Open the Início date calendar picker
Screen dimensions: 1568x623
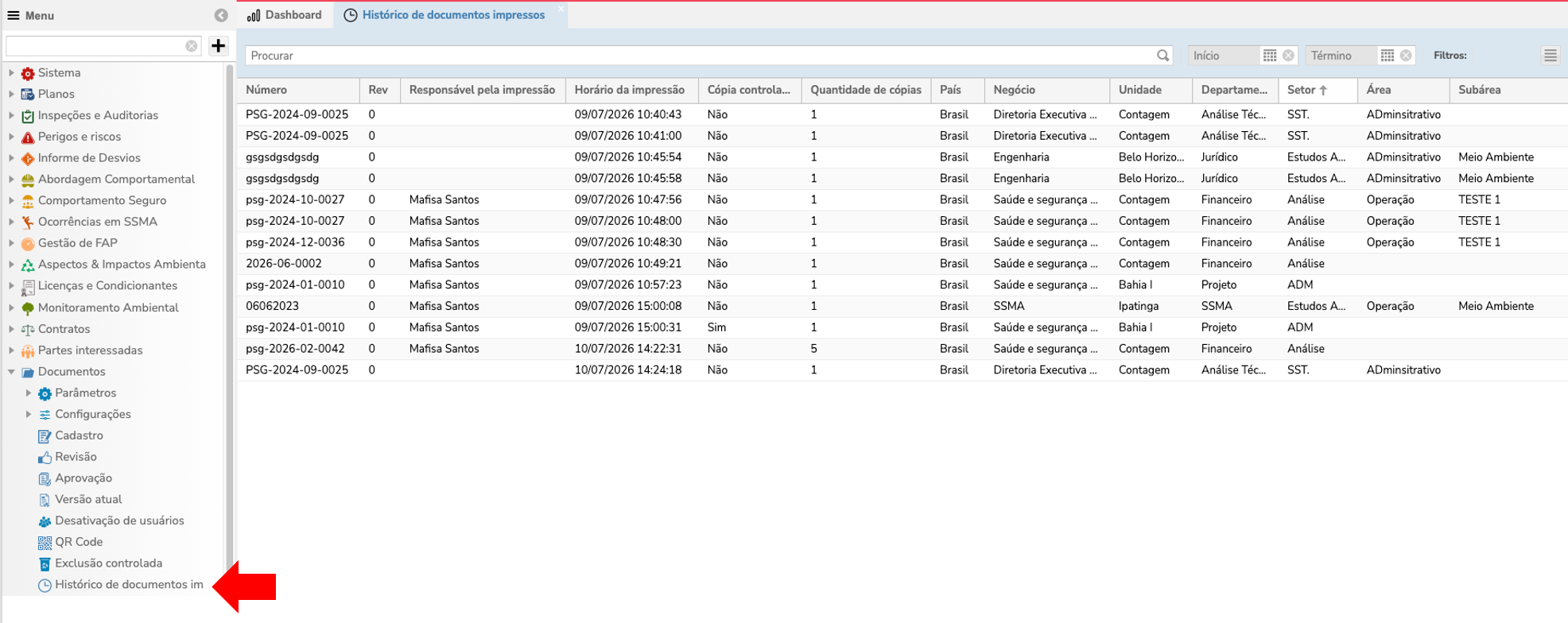click(1270, 56)
